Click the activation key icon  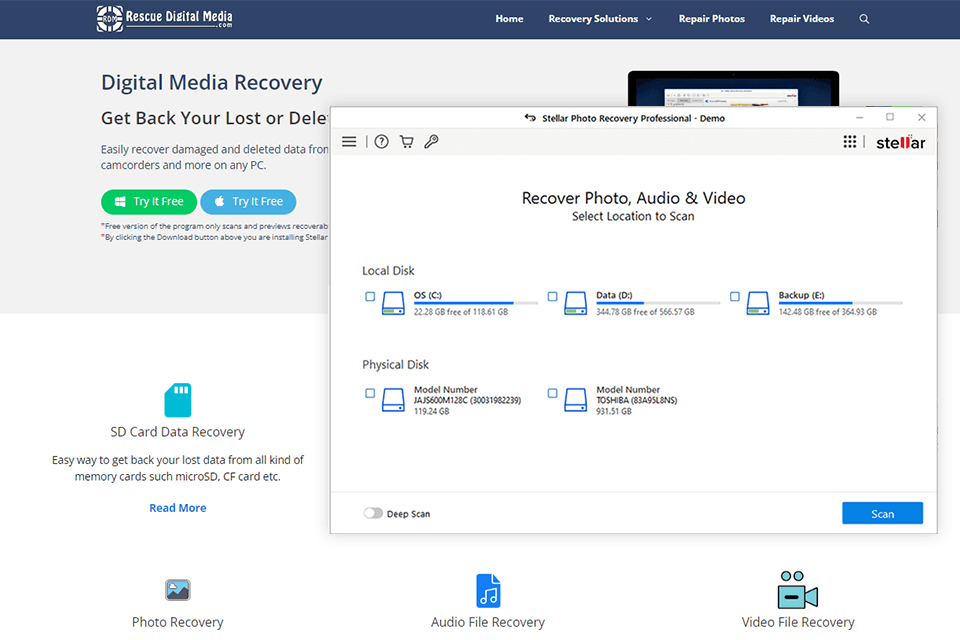431,142
